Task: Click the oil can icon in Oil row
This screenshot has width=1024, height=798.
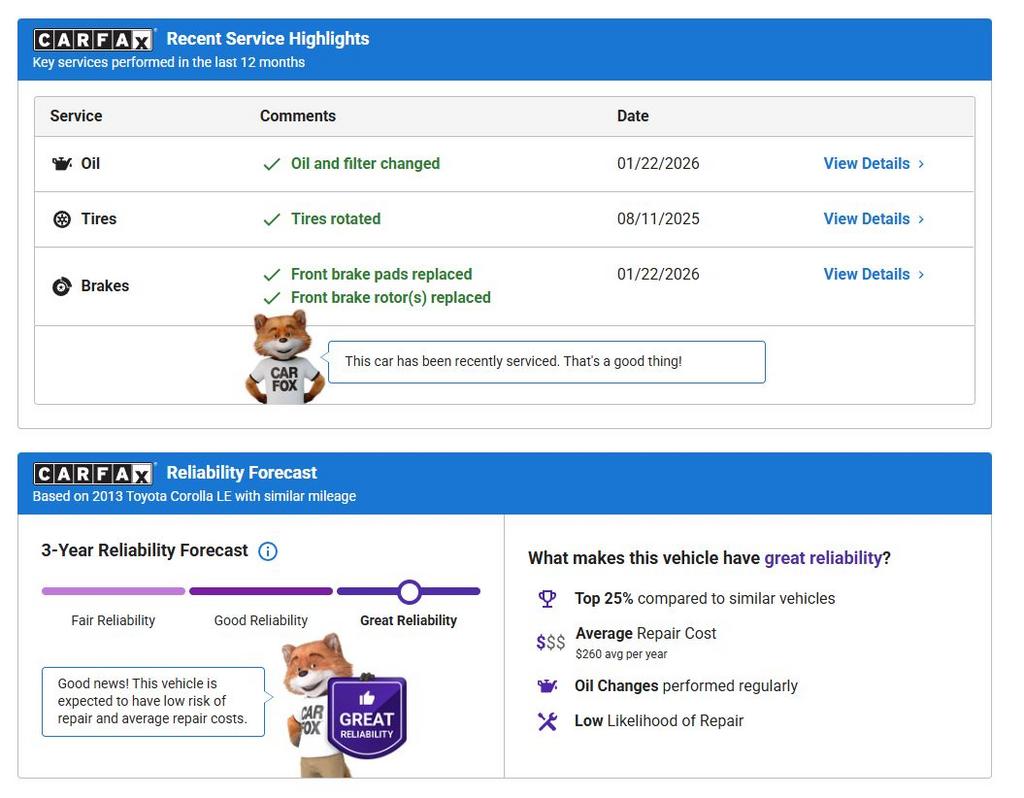Action: (62, 164)
